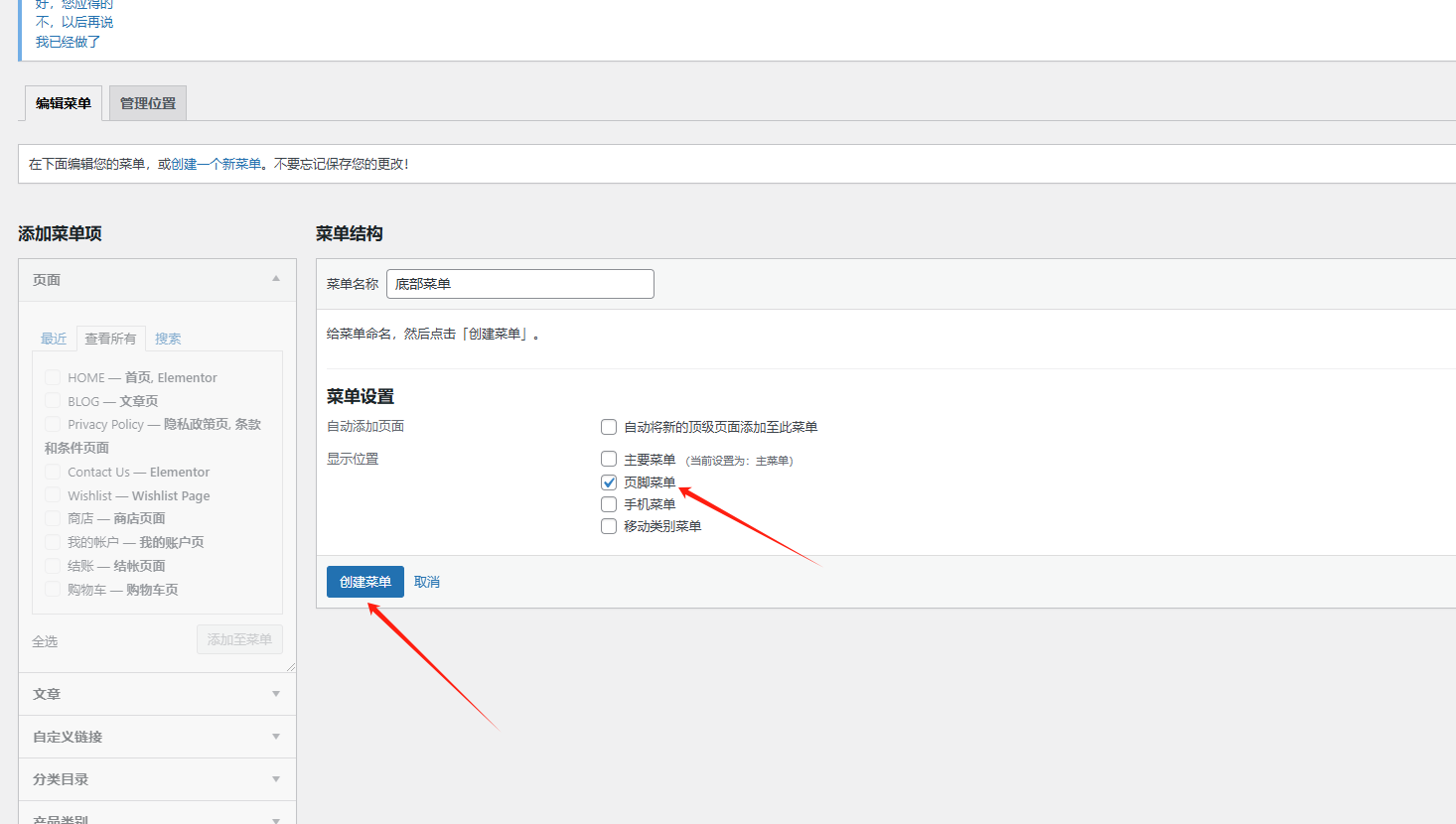
Task: Select the BLOG 文章页 checkbox
Action: pyautogui.click(x=52, y=400)
